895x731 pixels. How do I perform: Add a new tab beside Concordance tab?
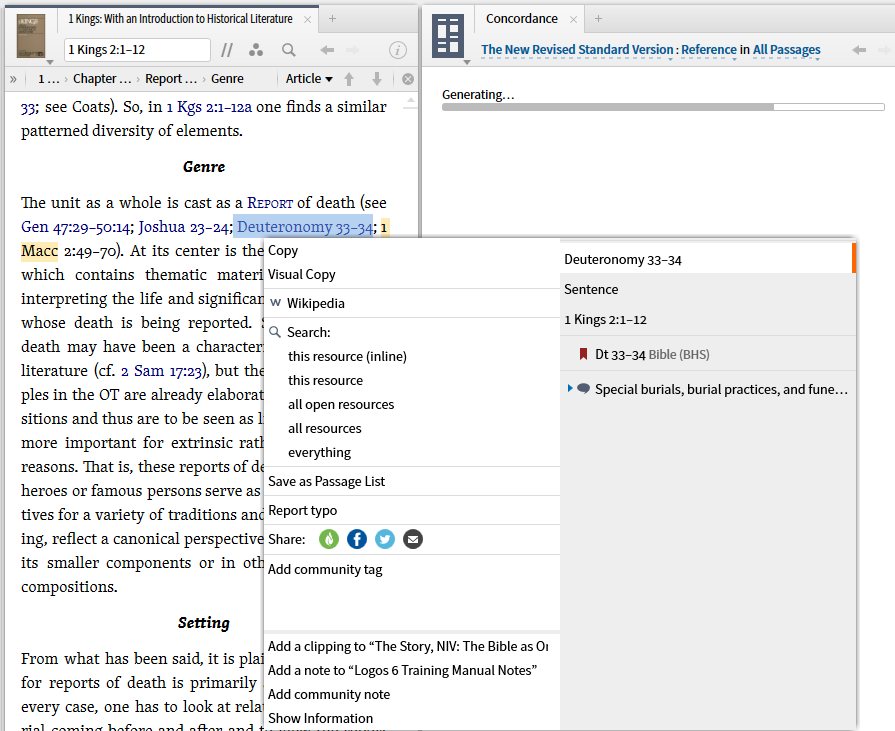(598, 19)
